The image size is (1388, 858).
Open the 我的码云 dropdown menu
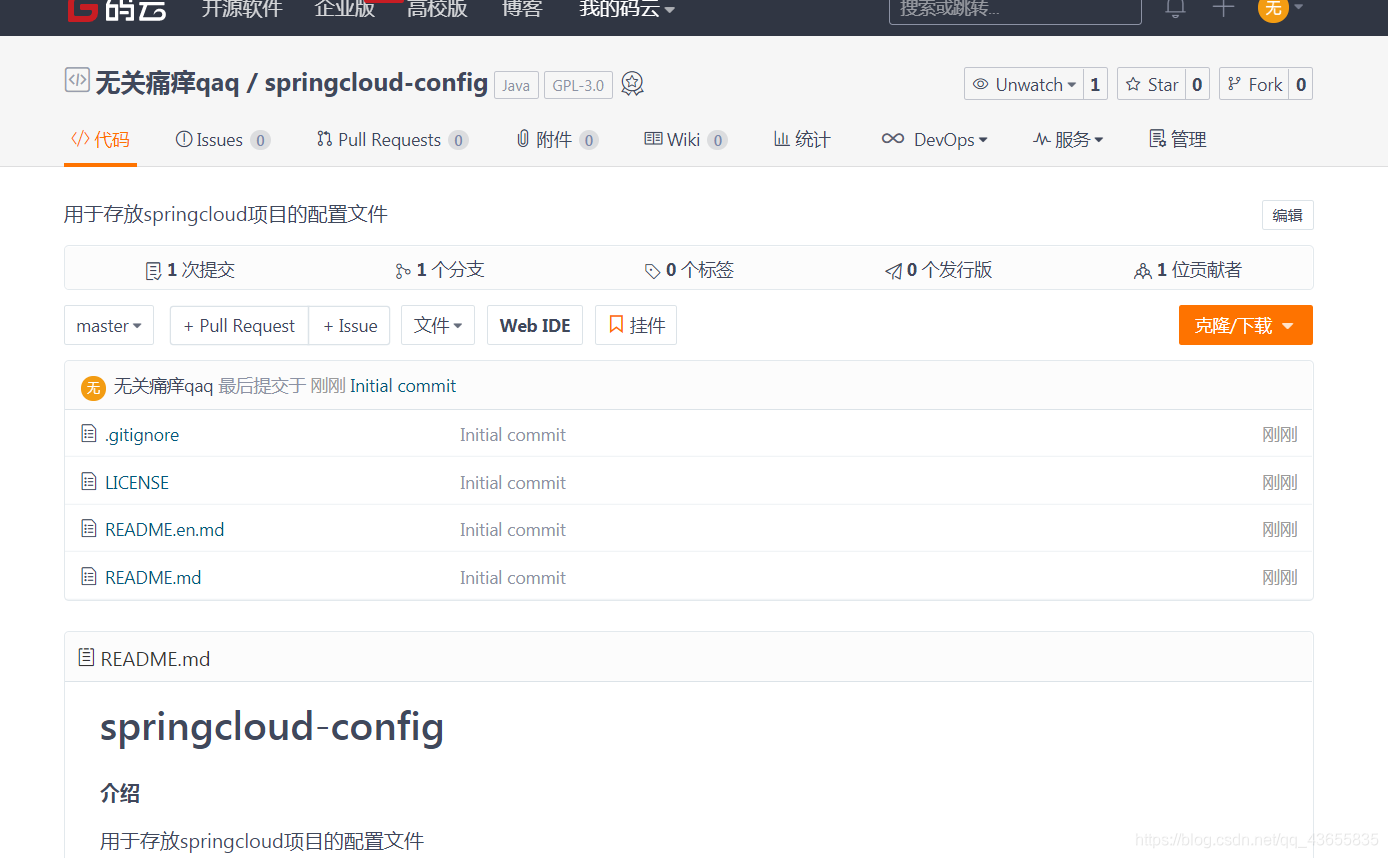pos(627,9)
